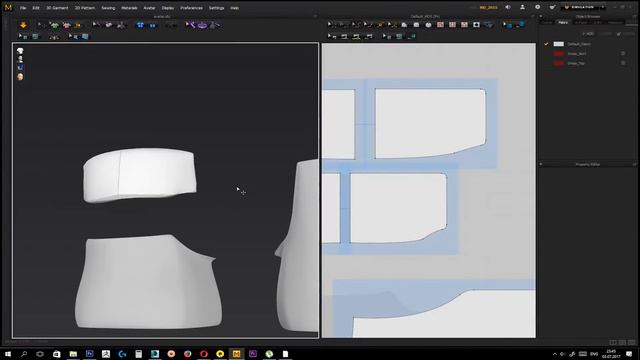The width and height of the screenshot is (640, 360).
Task: Click the orange Simulate arrow icon
Action: [23, 25]
